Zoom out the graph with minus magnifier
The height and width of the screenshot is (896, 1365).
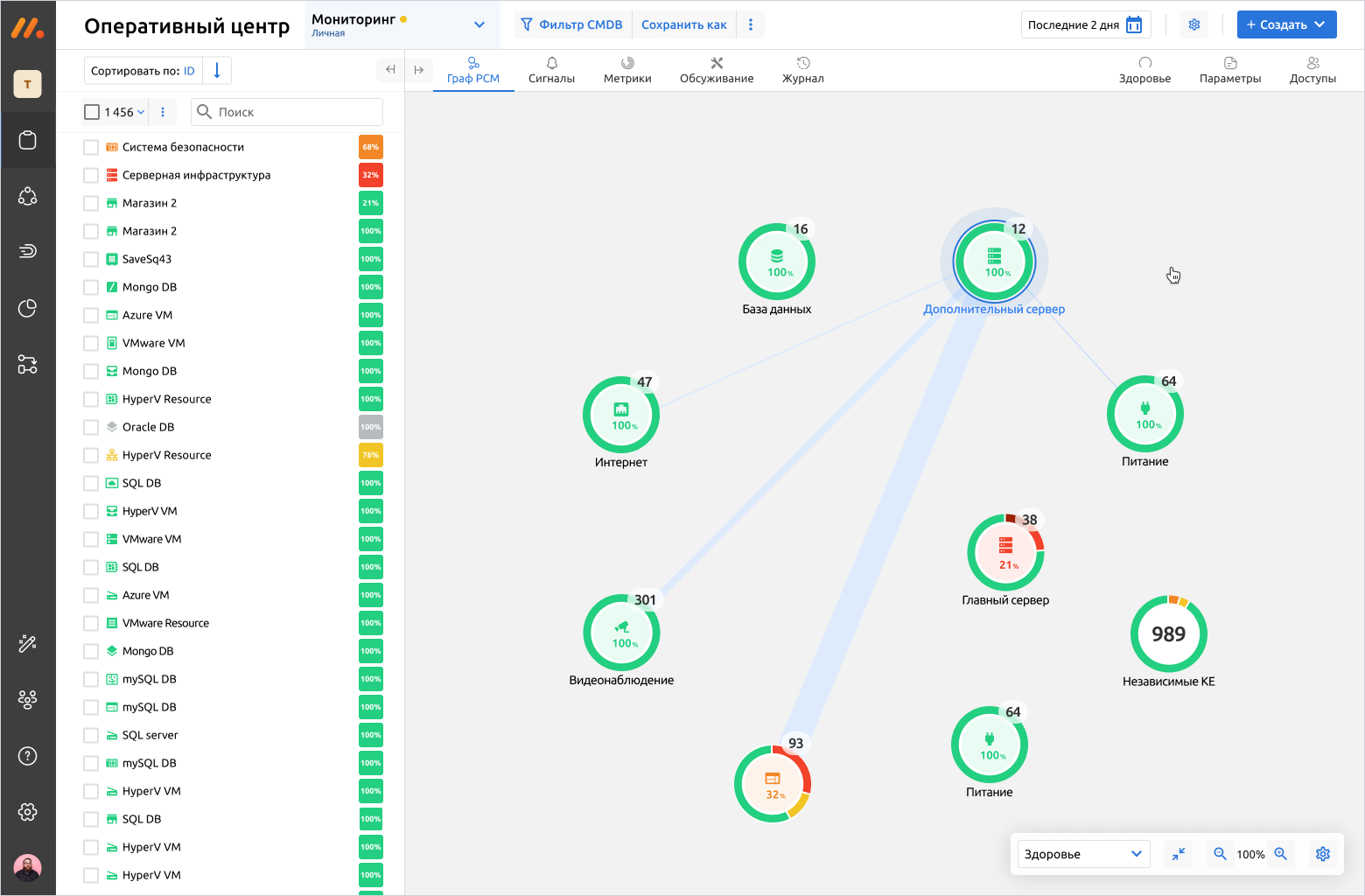(1220, 854)
